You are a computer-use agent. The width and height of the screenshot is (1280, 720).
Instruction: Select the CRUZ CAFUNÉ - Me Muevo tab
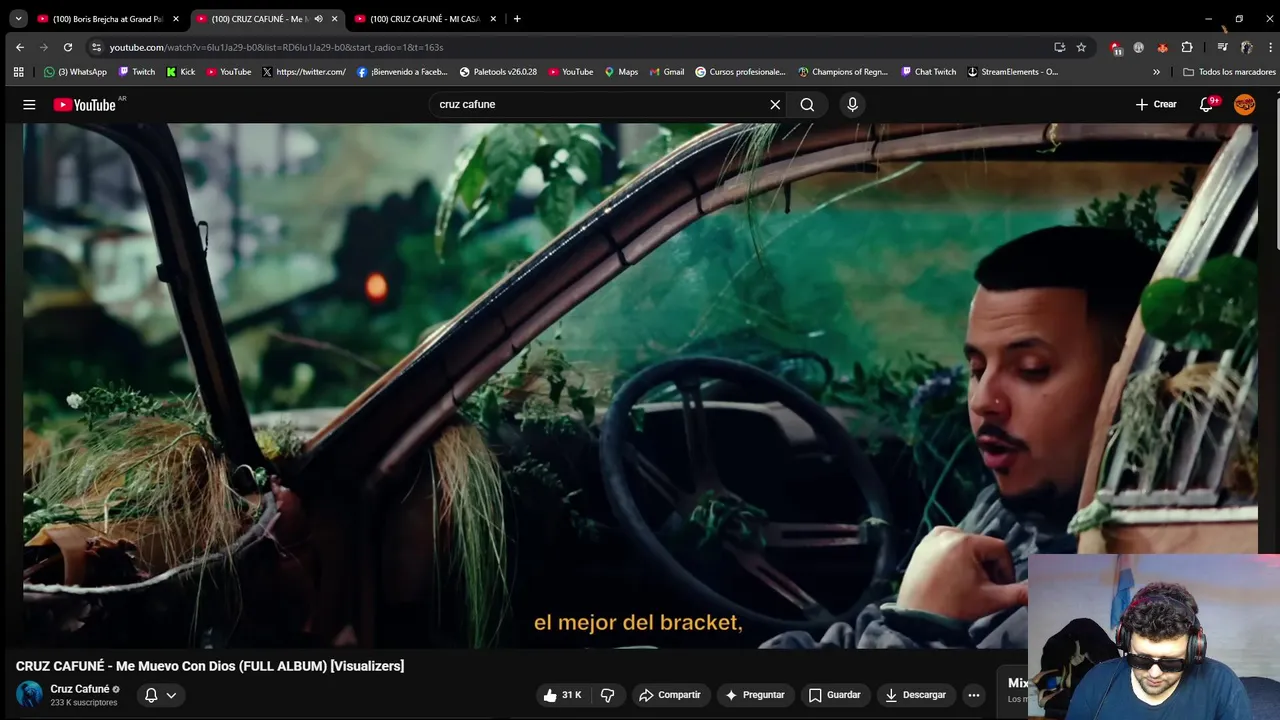(x=258, y=18)
